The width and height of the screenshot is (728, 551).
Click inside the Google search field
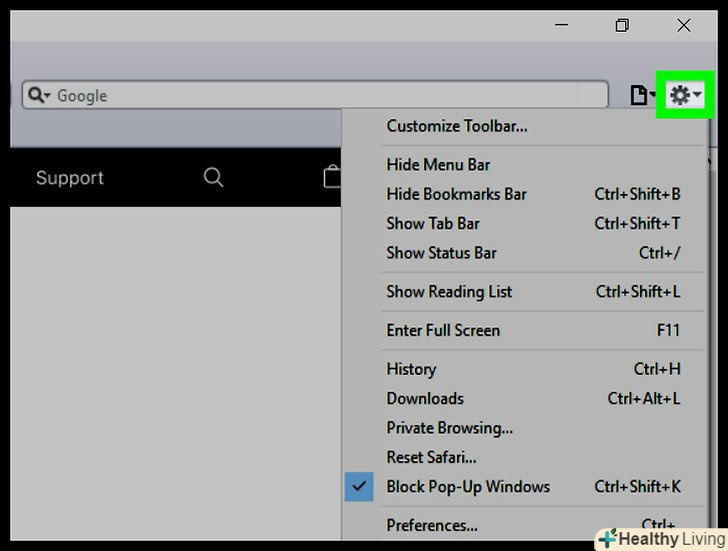pos(330,96)
